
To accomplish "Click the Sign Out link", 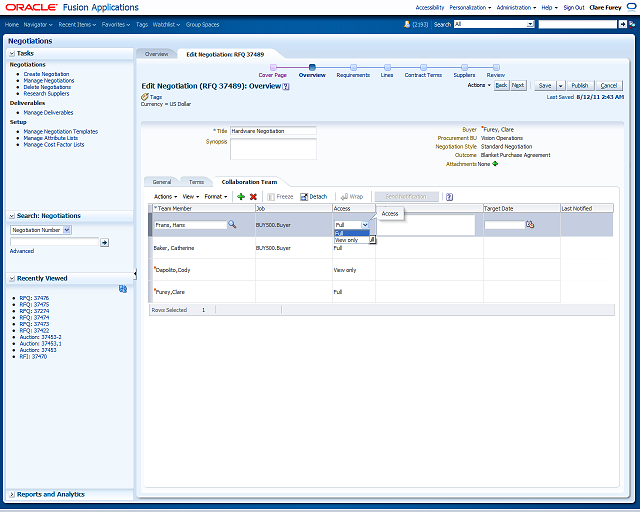I will point(574,7).
